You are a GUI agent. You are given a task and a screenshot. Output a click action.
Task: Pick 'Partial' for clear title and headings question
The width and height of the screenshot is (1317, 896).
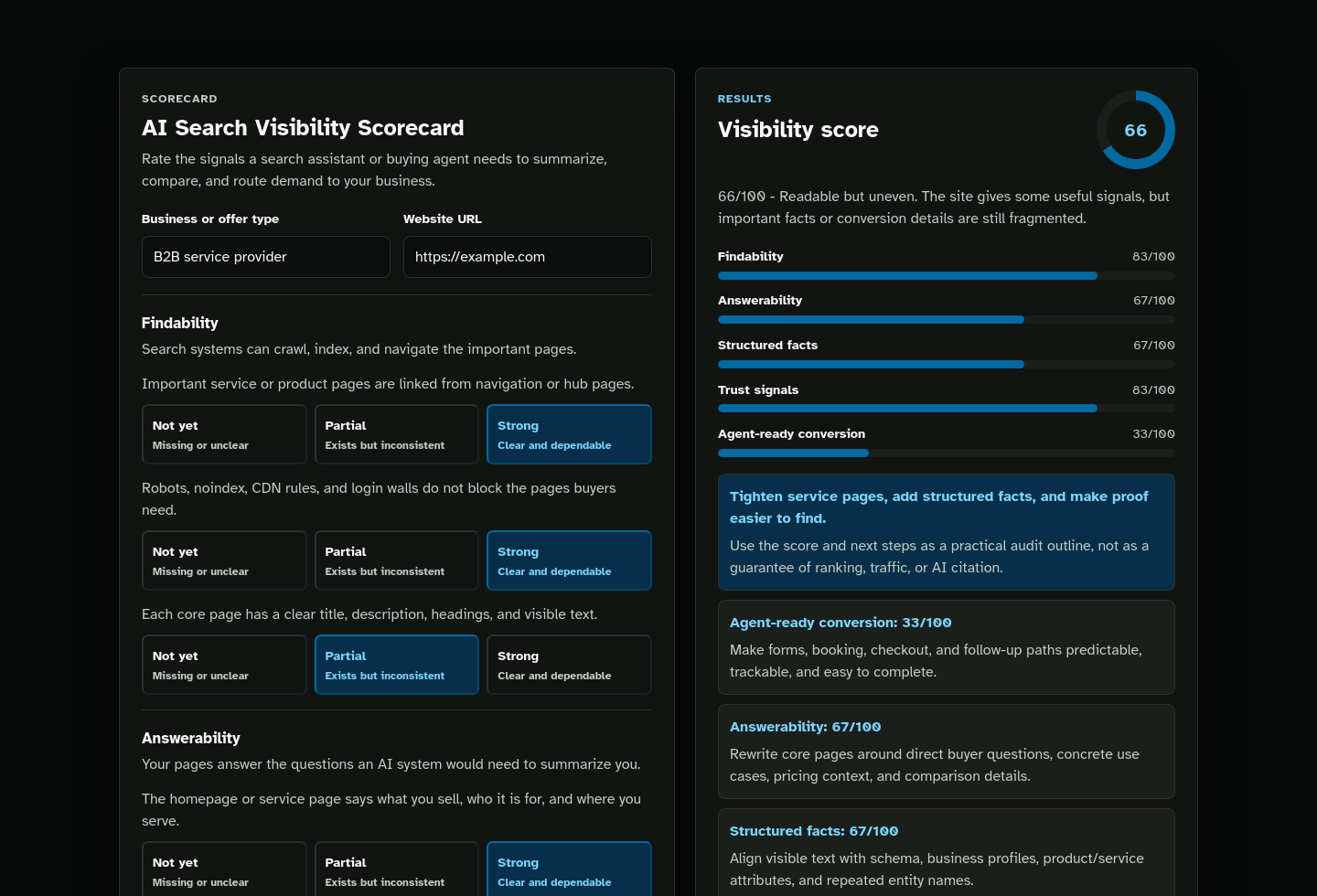pyautogui.click(x=397, y=665)
